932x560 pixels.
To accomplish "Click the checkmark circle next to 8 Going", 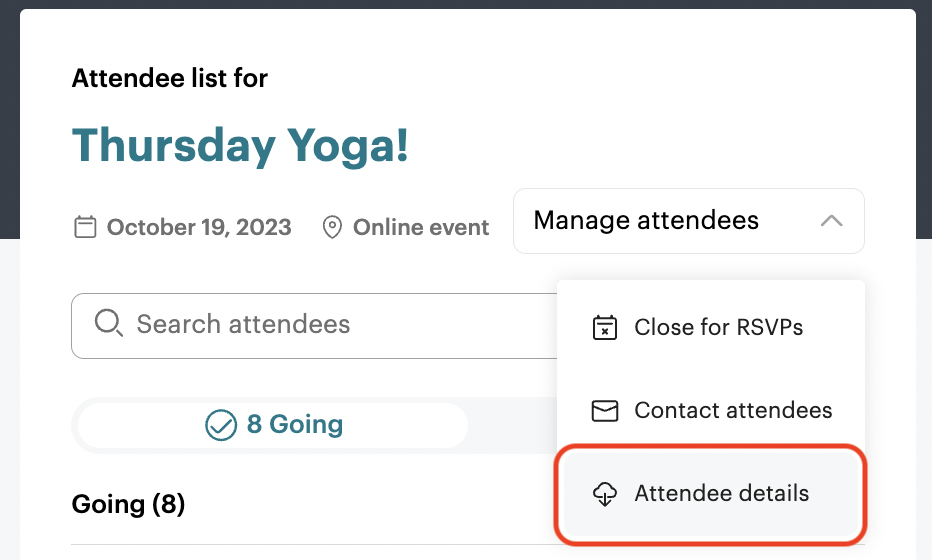I will [221, 425].
